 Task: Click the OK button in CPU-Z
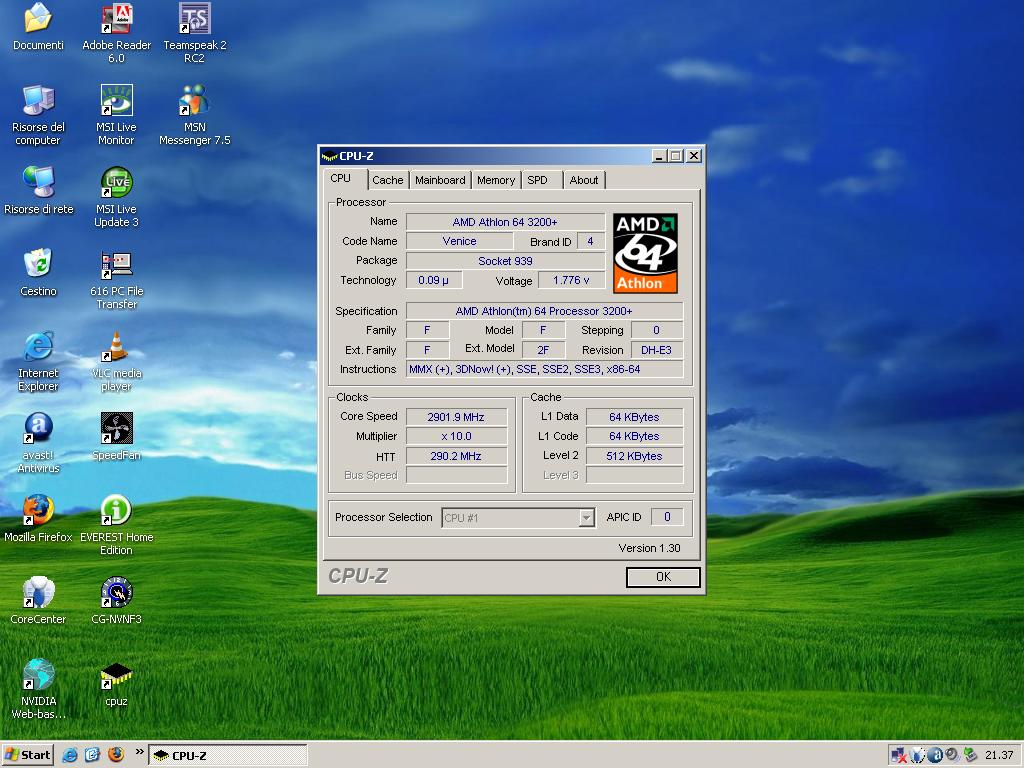click(x=663, y=577)
